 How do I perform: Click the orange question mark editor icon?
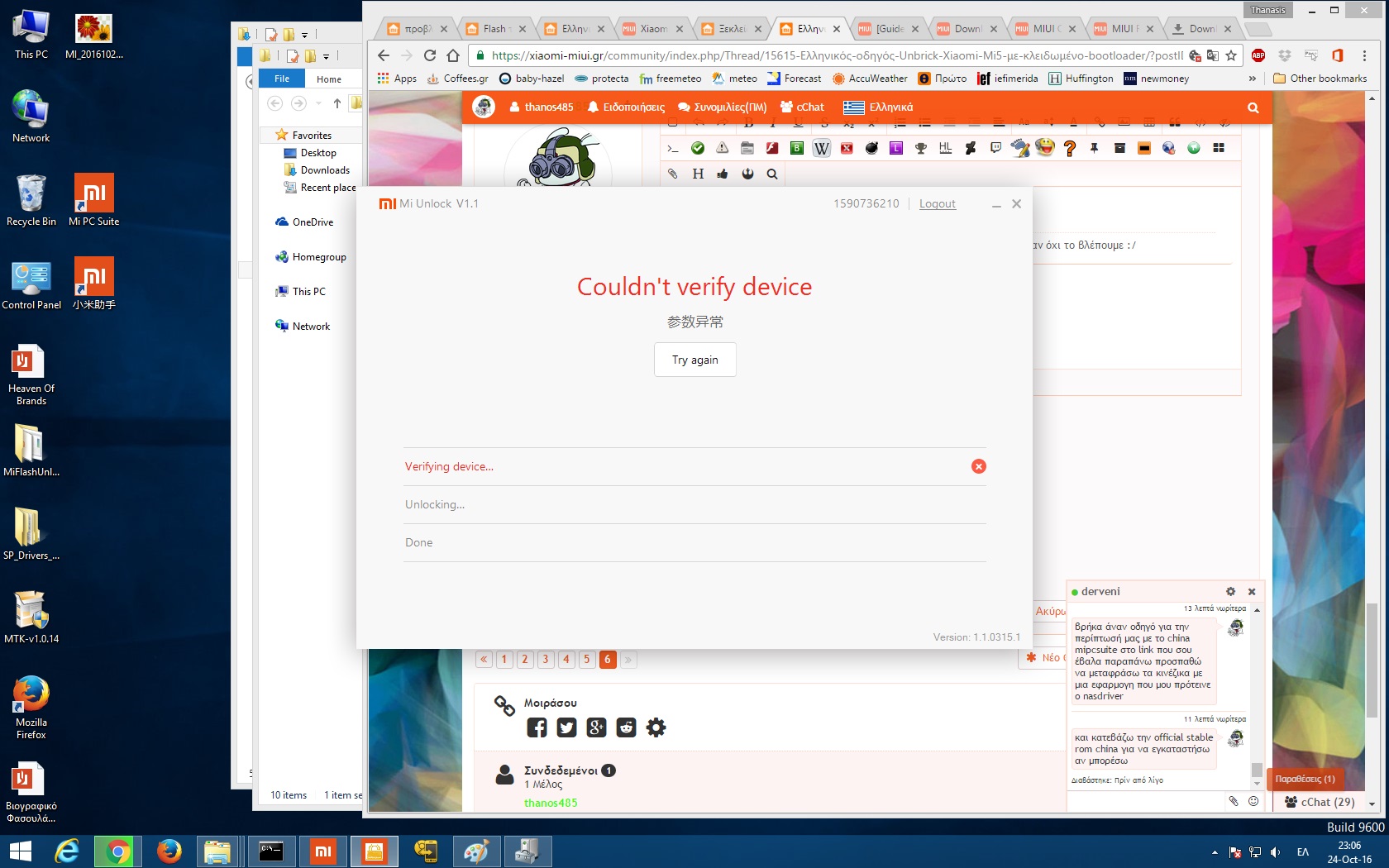click(x=1069, y=148)
